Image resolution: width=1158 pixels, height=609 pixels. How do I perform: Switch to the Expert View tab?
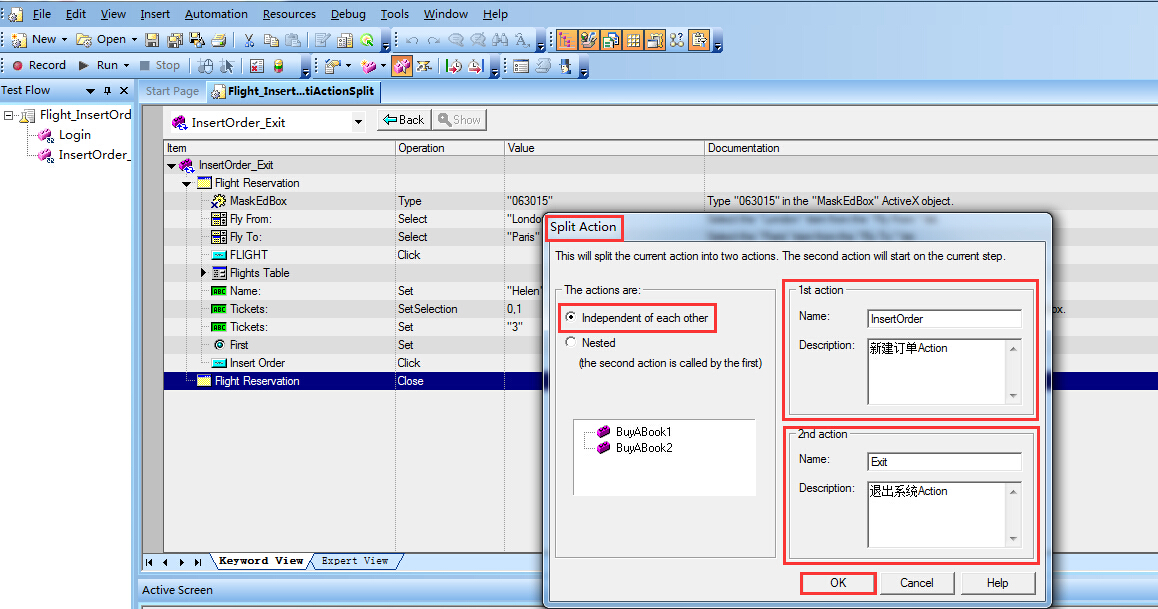[355, 561]
